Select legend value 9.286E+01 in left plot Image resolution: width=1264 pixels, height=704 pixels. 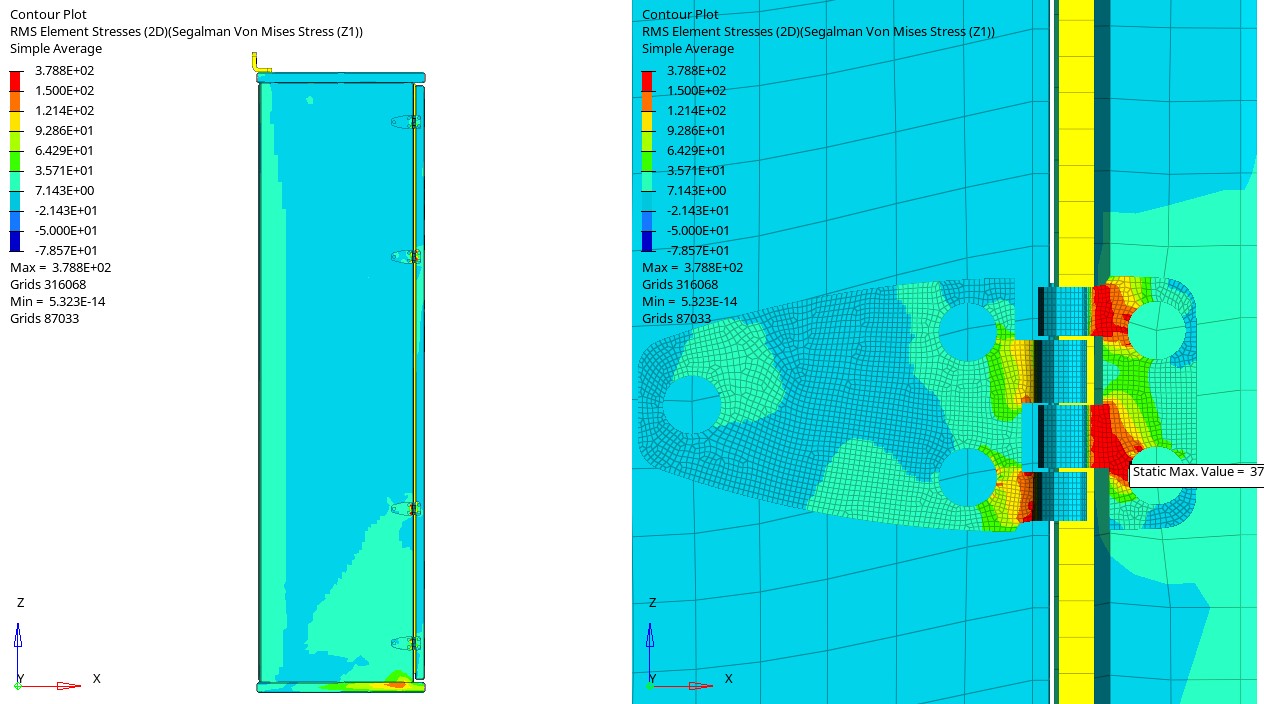(64, 131)
